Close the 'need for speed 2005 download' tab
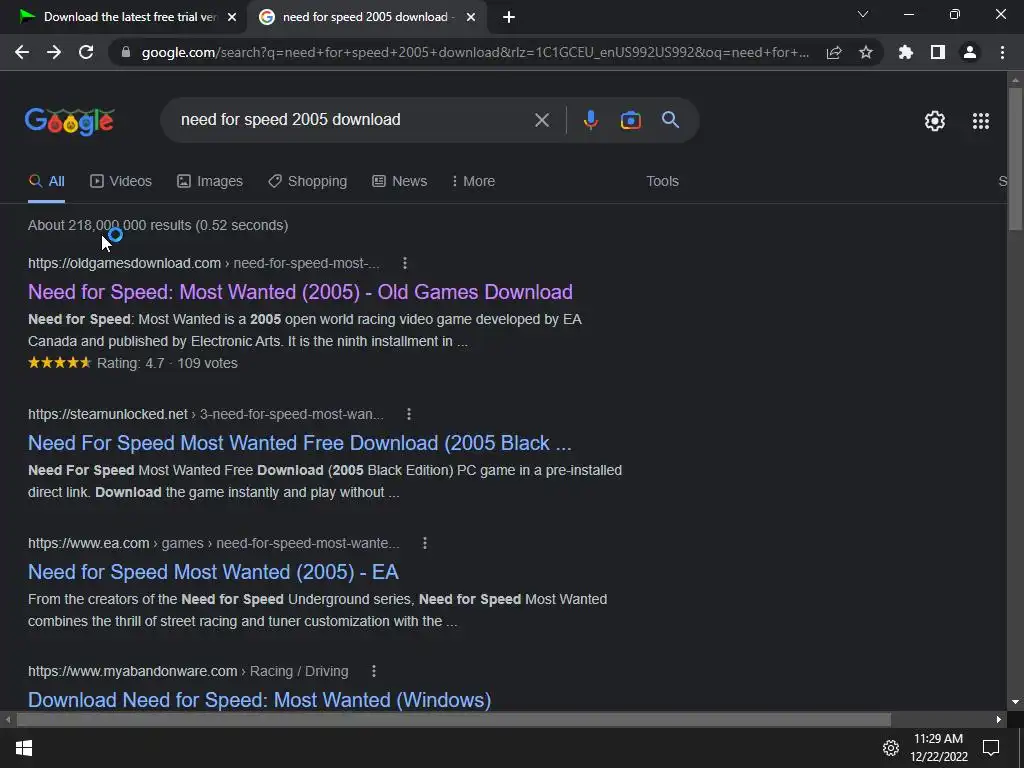 click(x=471, y=17)
